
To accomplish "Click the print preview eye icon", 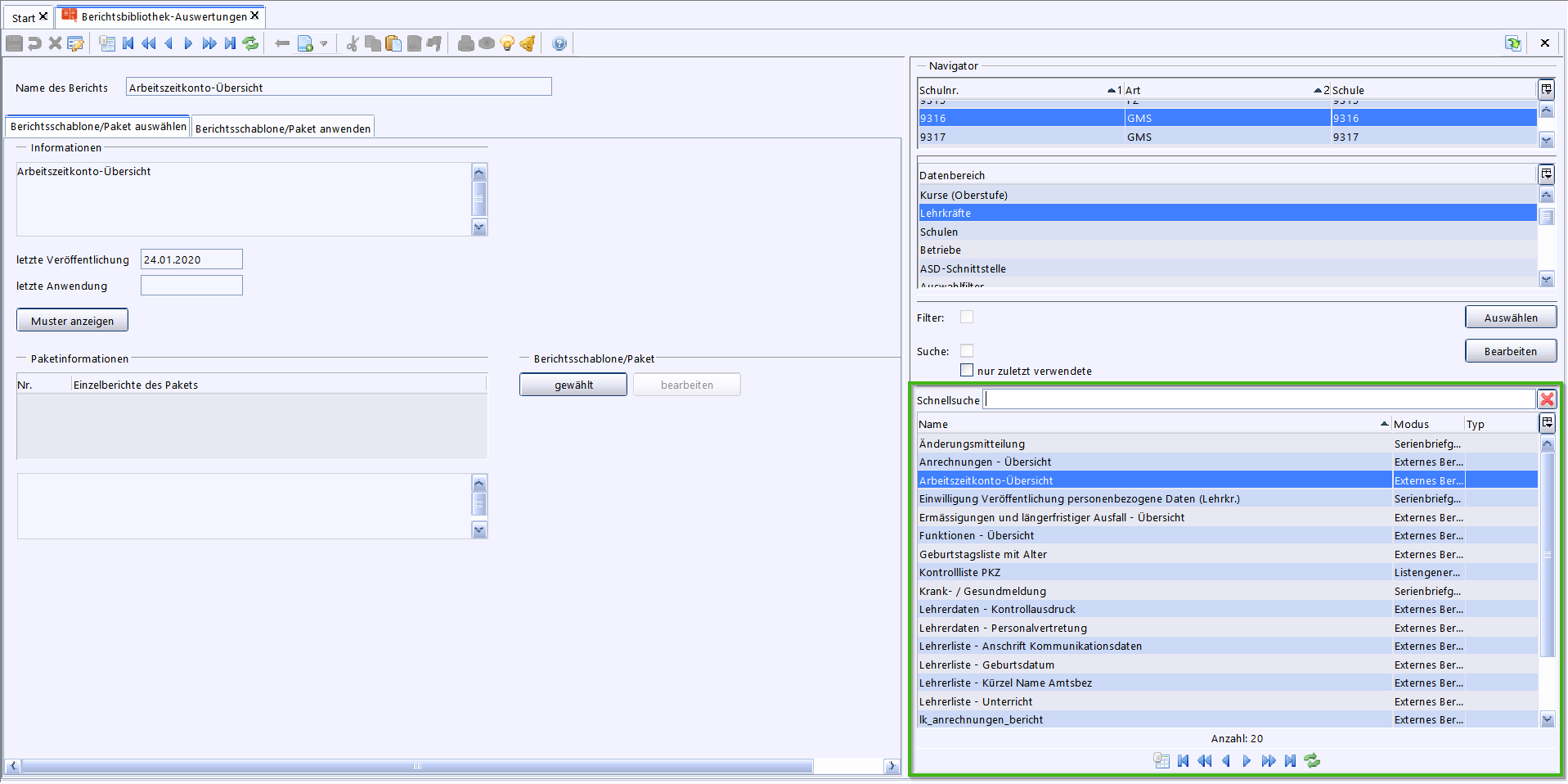I will pos(487,43).
